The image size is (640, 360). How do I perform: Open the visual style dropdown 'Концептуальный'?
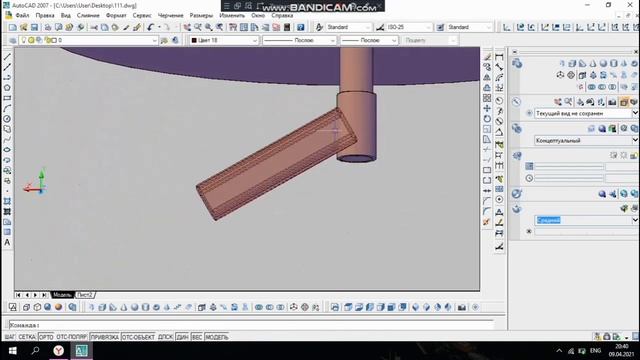[586, 140]
